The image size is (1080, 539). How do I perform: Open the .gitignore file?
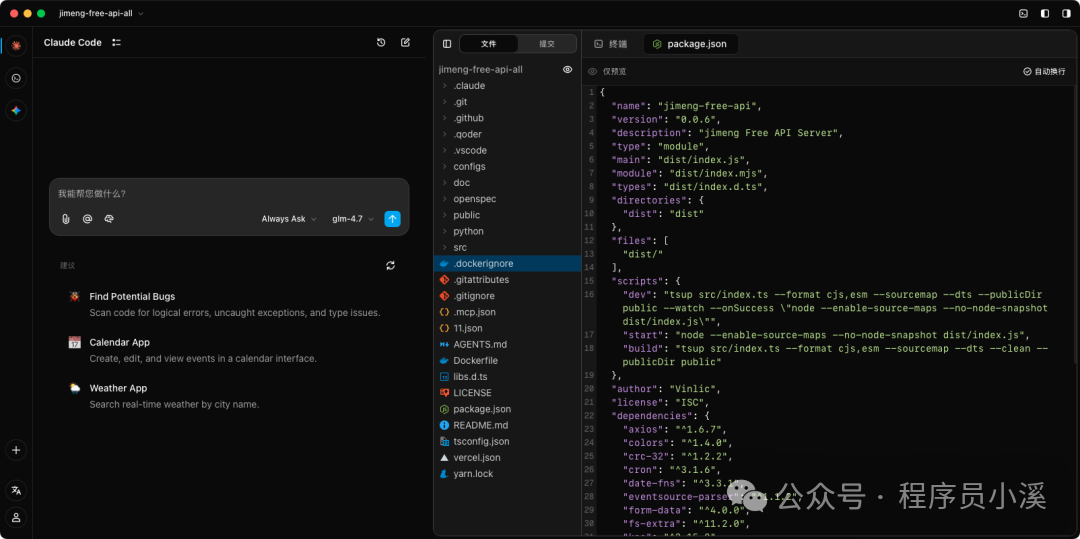[x=507, y=296]
